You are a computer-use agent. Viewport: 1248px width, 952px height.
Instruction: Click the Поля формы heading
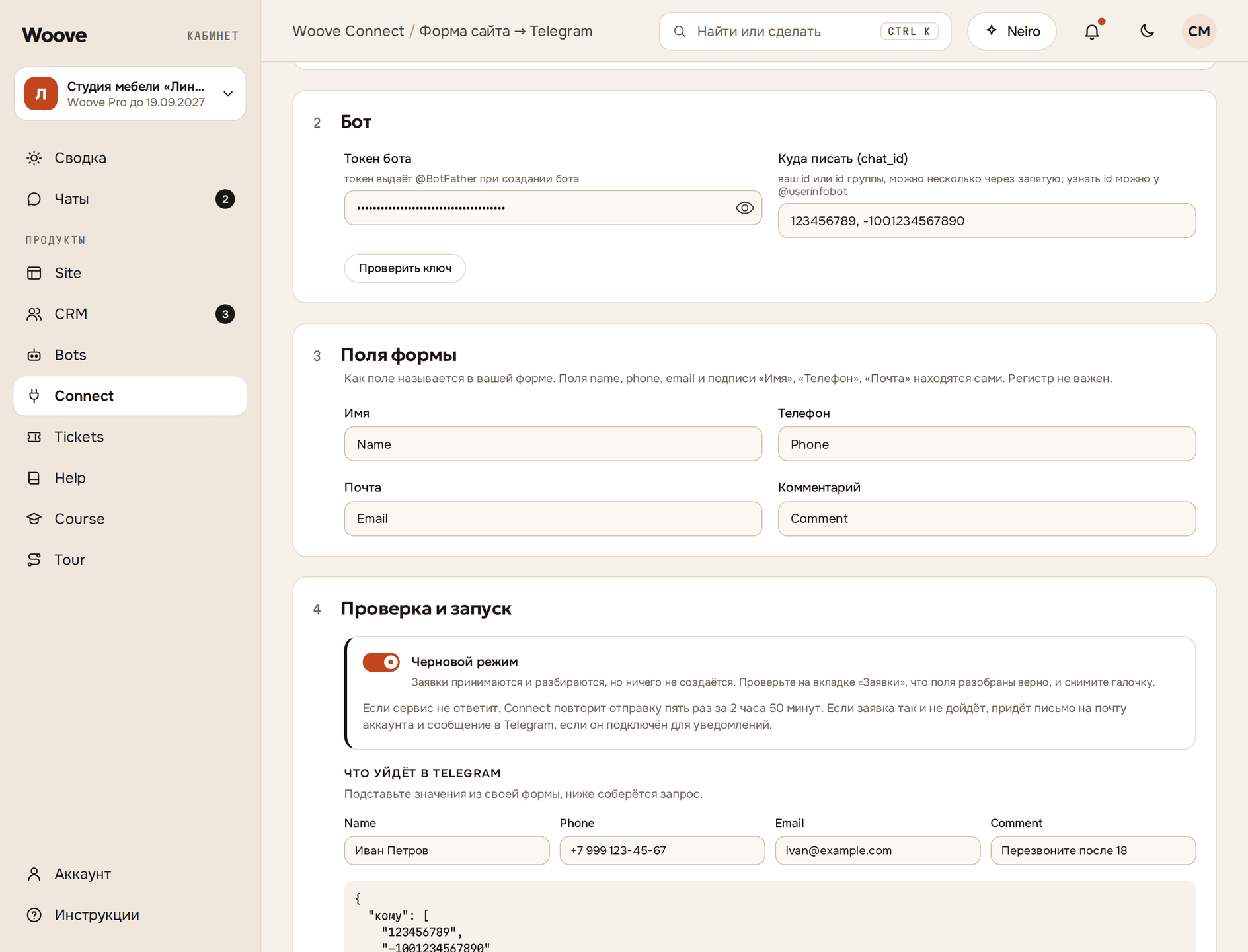point(399,355)
